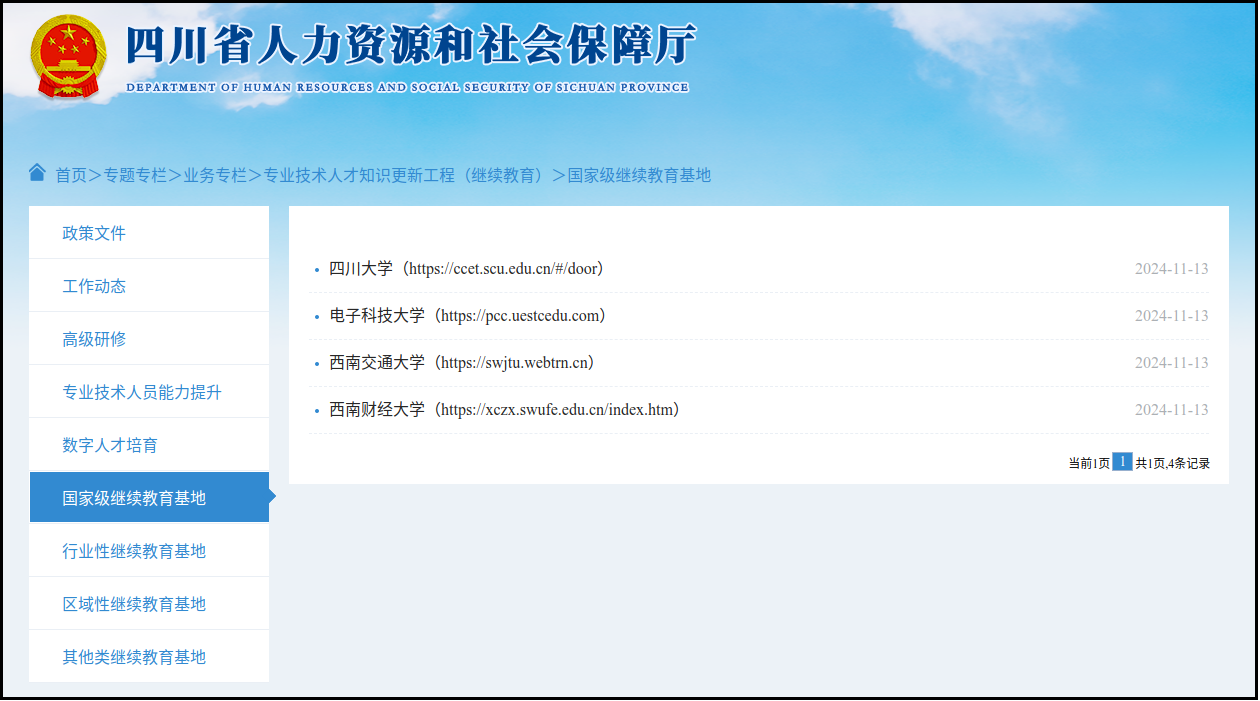
Task: Select 政策文件 in sidebar menu
Action: (x=94, y=233)
